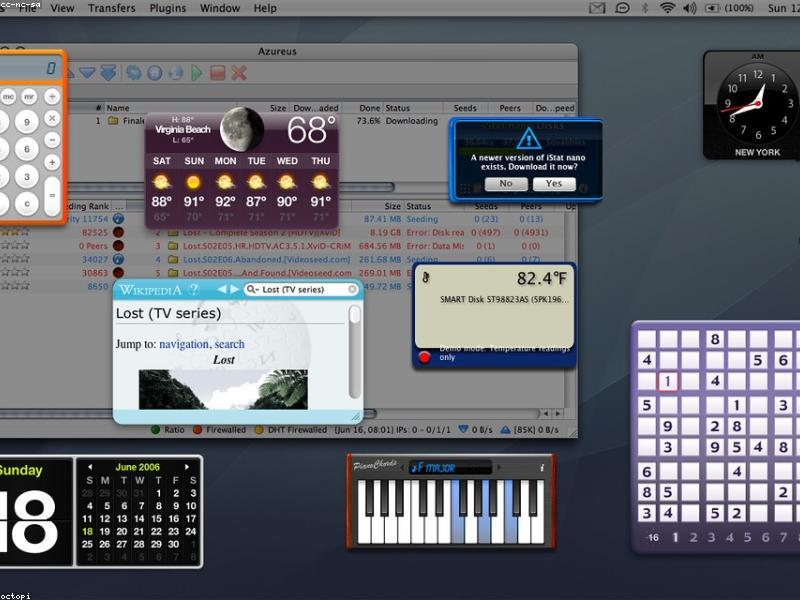Click Yes on the iStat nano update prompt
This screenshot has width=800, height=600.
point(553,184)
